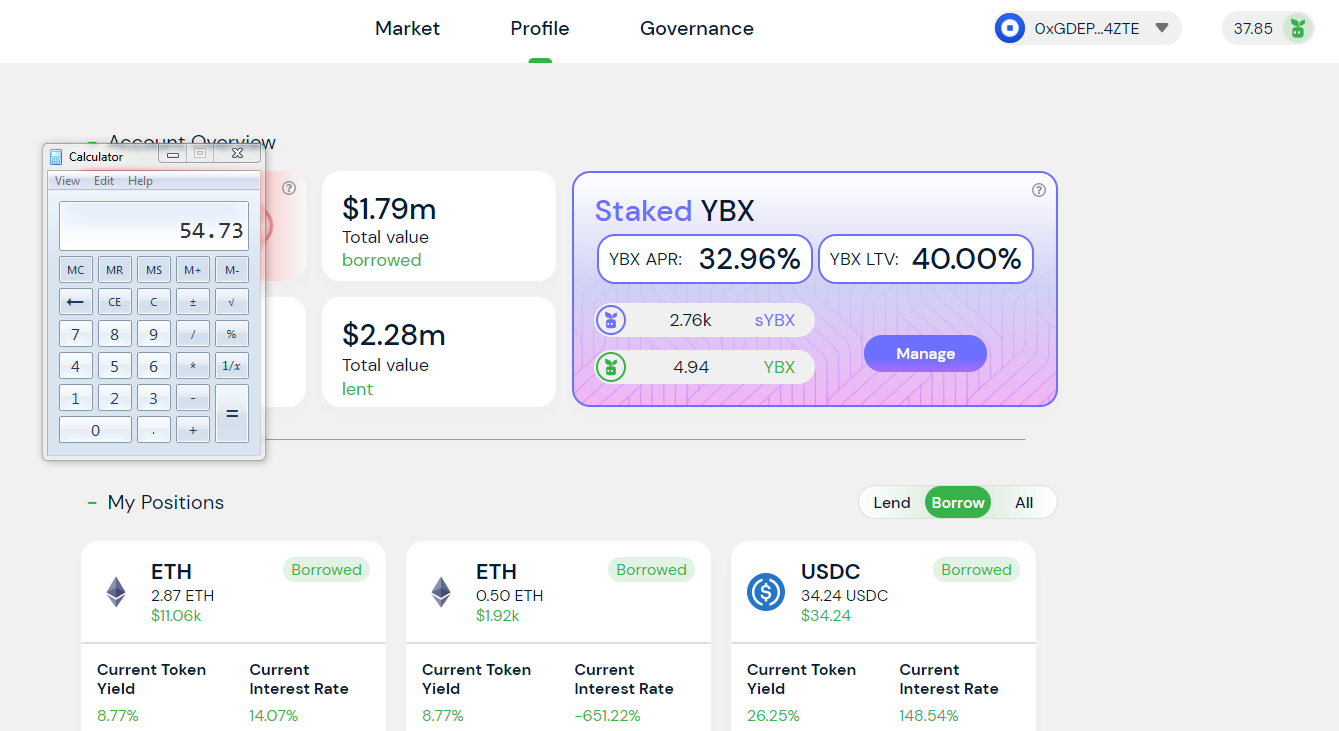Click the help icon on Staked YBX panel
Image resolution: width=1339 pixels, height=731 pixels.
(1038, 189)
